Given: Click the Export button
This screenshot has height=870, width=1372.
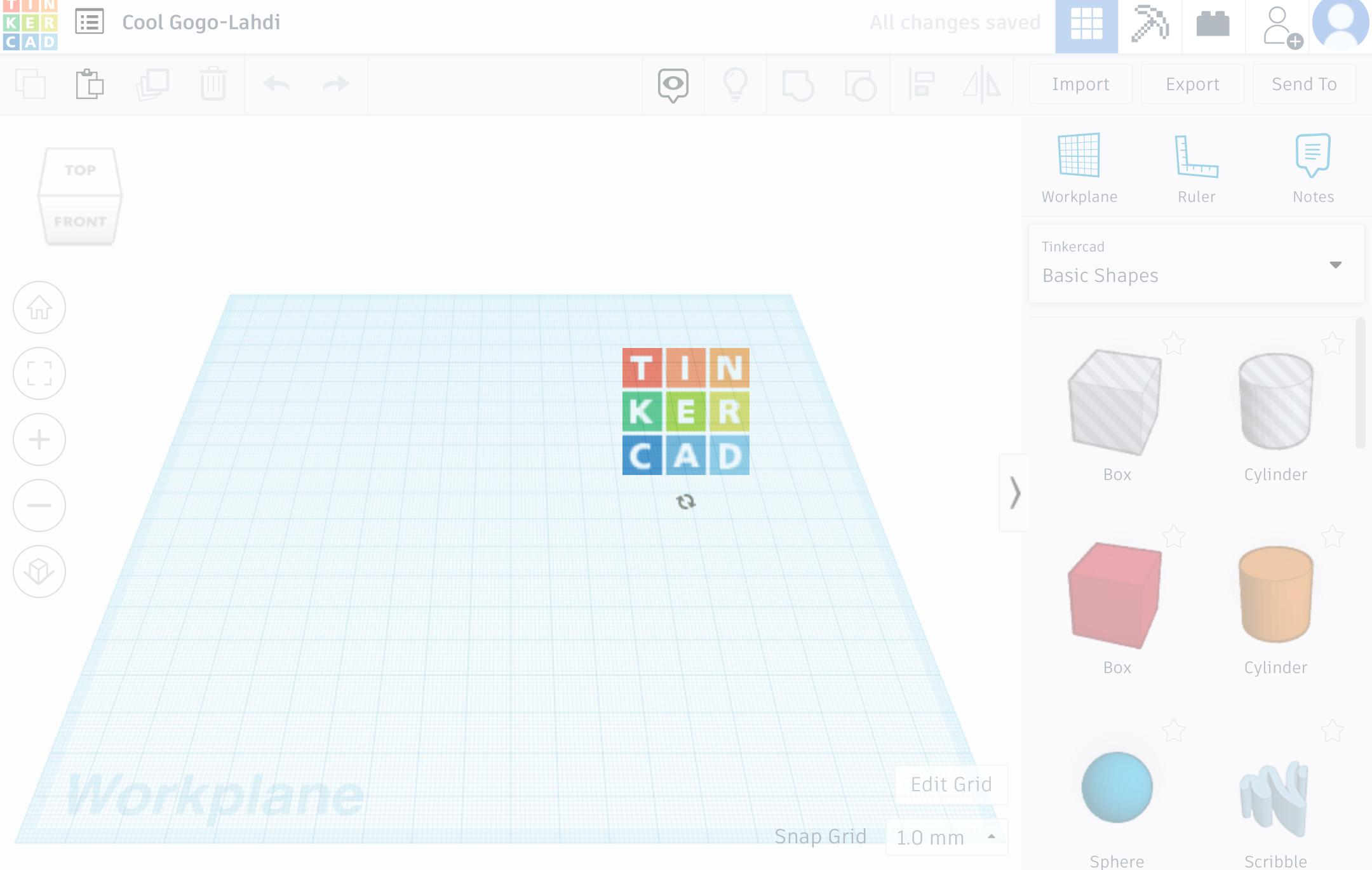Looking at the screenshot, I should tap(1193, 83).
